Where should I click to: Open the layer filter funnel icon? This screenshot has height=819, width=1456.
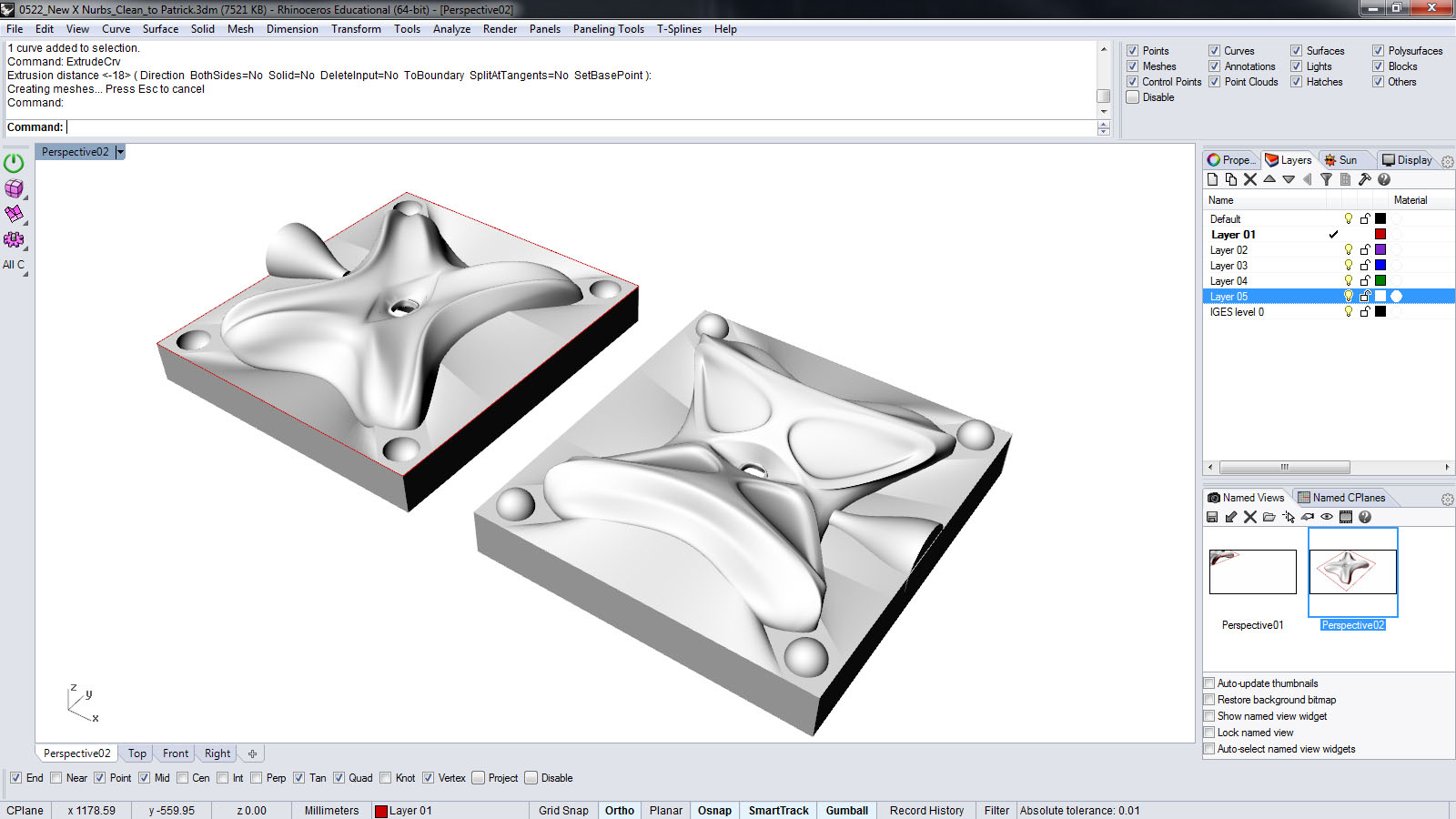tap(1327, 179)
